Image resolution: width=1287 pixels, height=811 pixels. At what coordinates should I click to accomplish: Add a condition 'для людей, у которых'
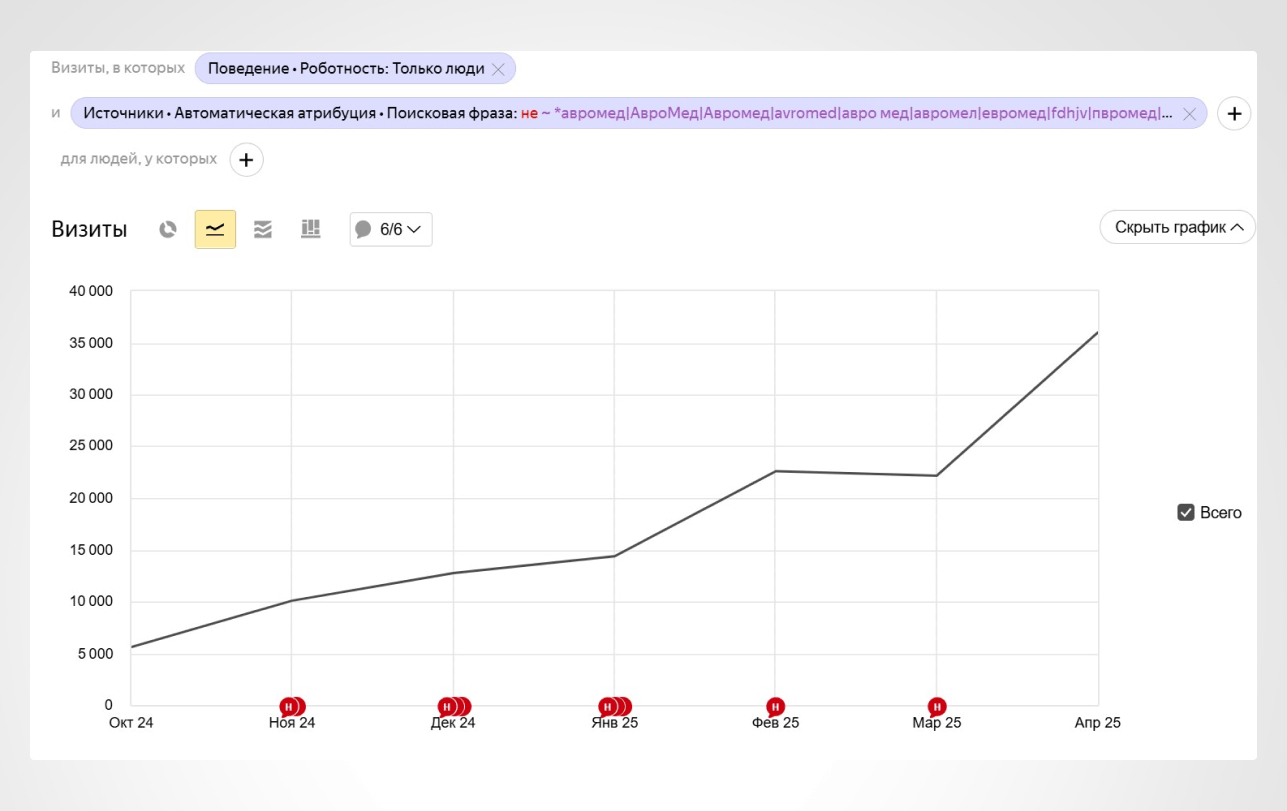pos(247,159)
